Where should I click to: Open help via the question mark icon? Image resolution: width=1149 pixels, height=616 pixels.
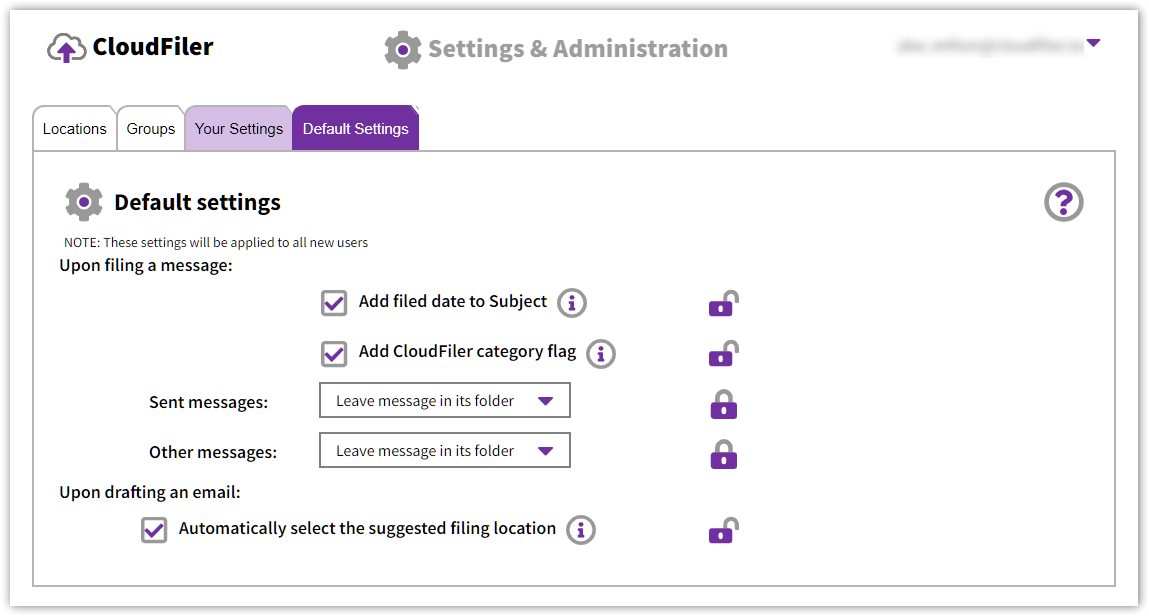1063,202
